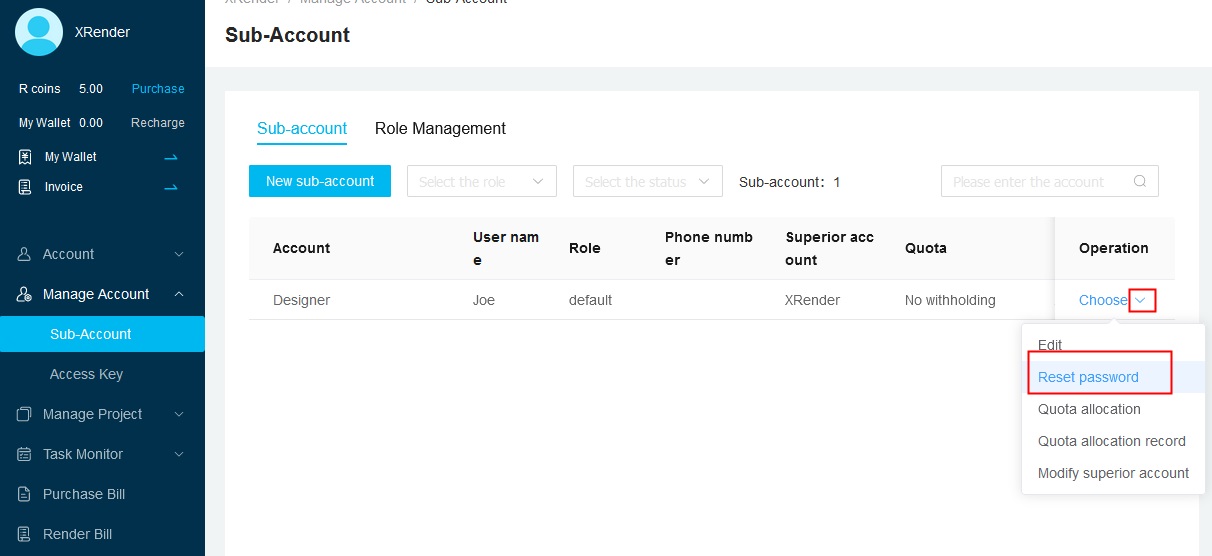The width and height of the screenshot is (1212, 556).
Task: Open Quota allocation record entry
Action: [x=1112, y=441]
